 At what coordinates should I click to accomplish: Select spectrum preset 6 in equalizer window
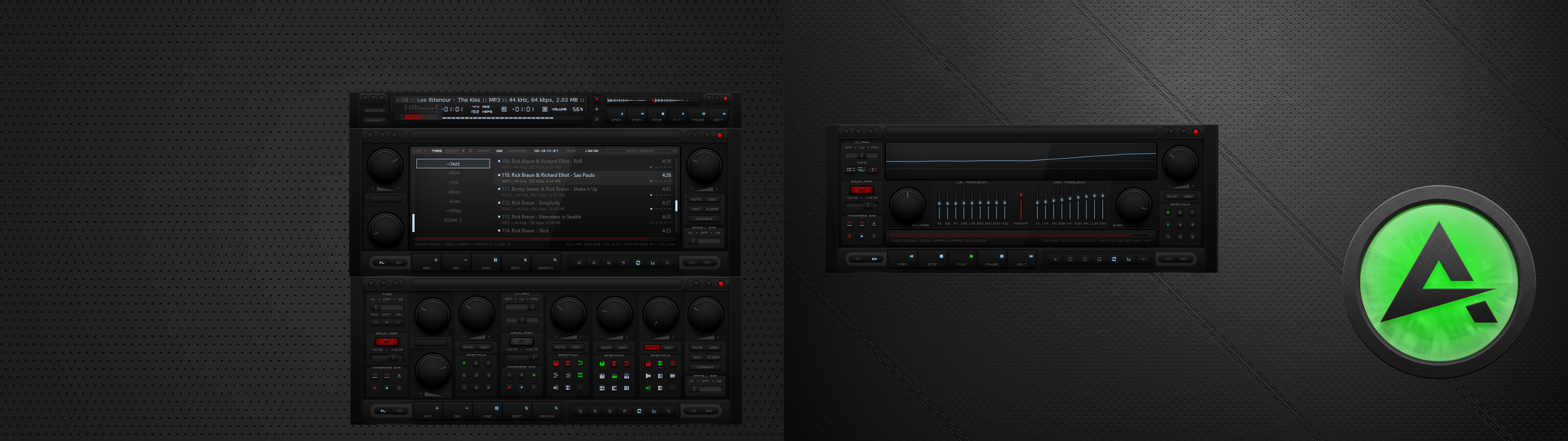coord(1192,237)
